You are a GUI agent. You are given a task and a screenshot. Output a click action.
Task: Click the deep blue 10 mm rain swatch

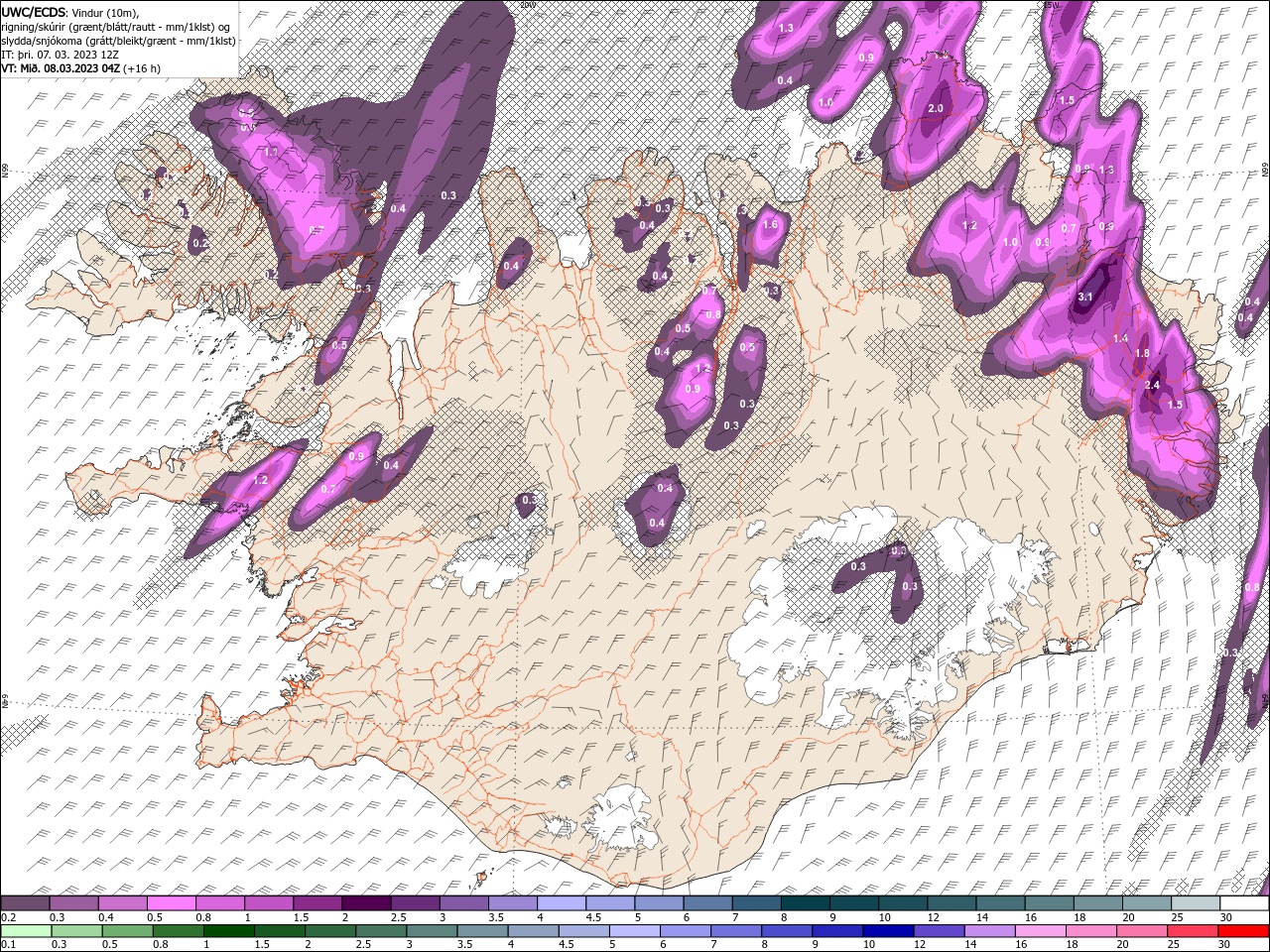[x=888, y=930]
